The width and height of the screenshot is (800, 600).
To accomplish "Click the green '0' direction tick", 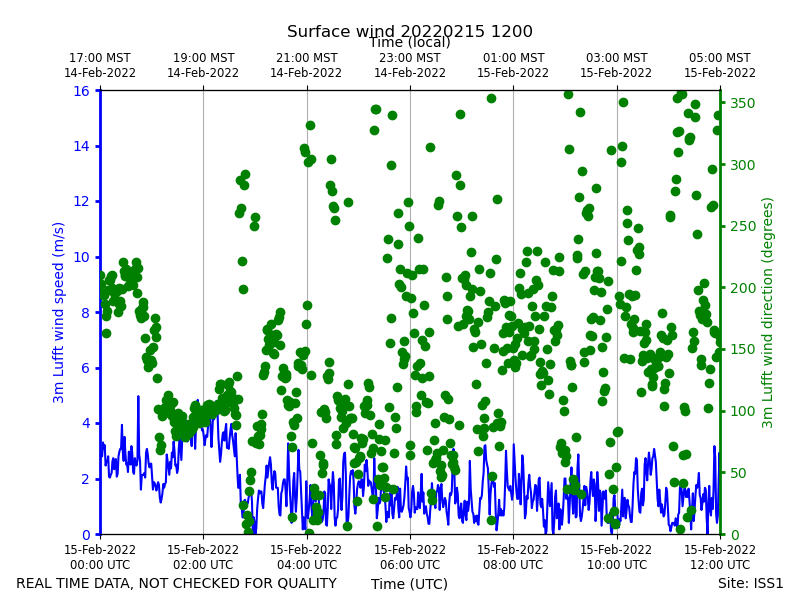I will pyautogui.click(x=735, y=535).
